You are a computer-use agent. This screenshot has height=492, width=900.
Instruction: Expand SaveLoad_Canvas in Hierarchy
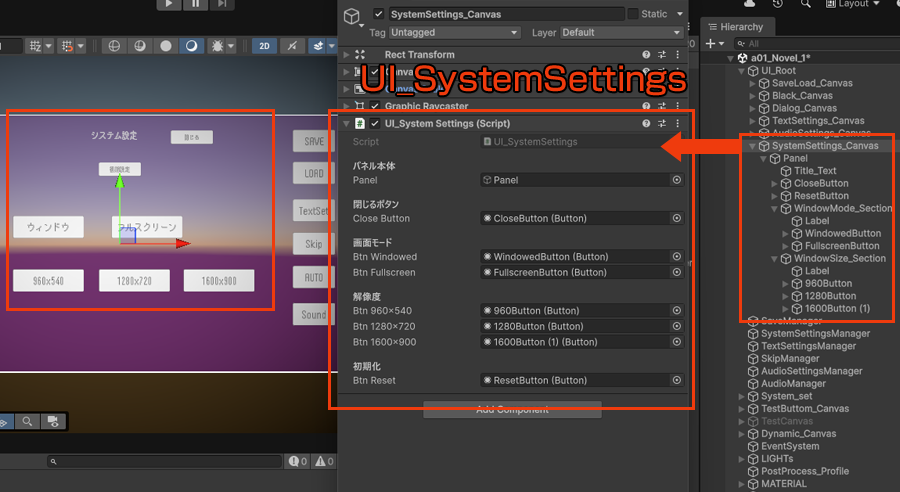coord(753,84)
